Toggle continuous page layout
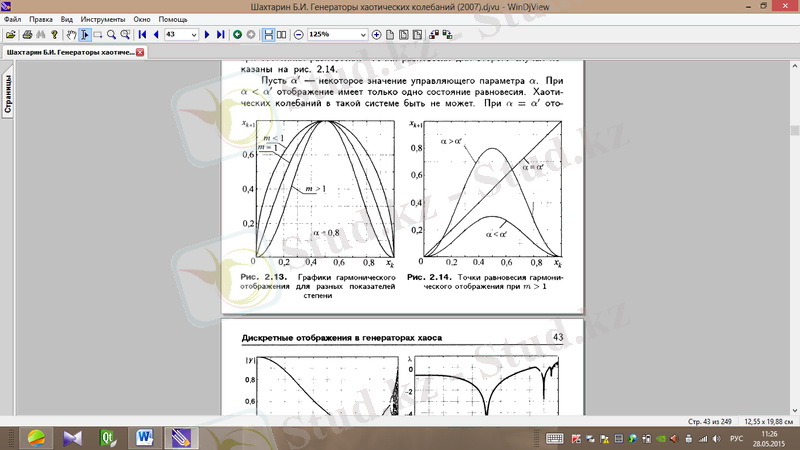This screenshot has height=450, width=800. click(x=268, y=35)
